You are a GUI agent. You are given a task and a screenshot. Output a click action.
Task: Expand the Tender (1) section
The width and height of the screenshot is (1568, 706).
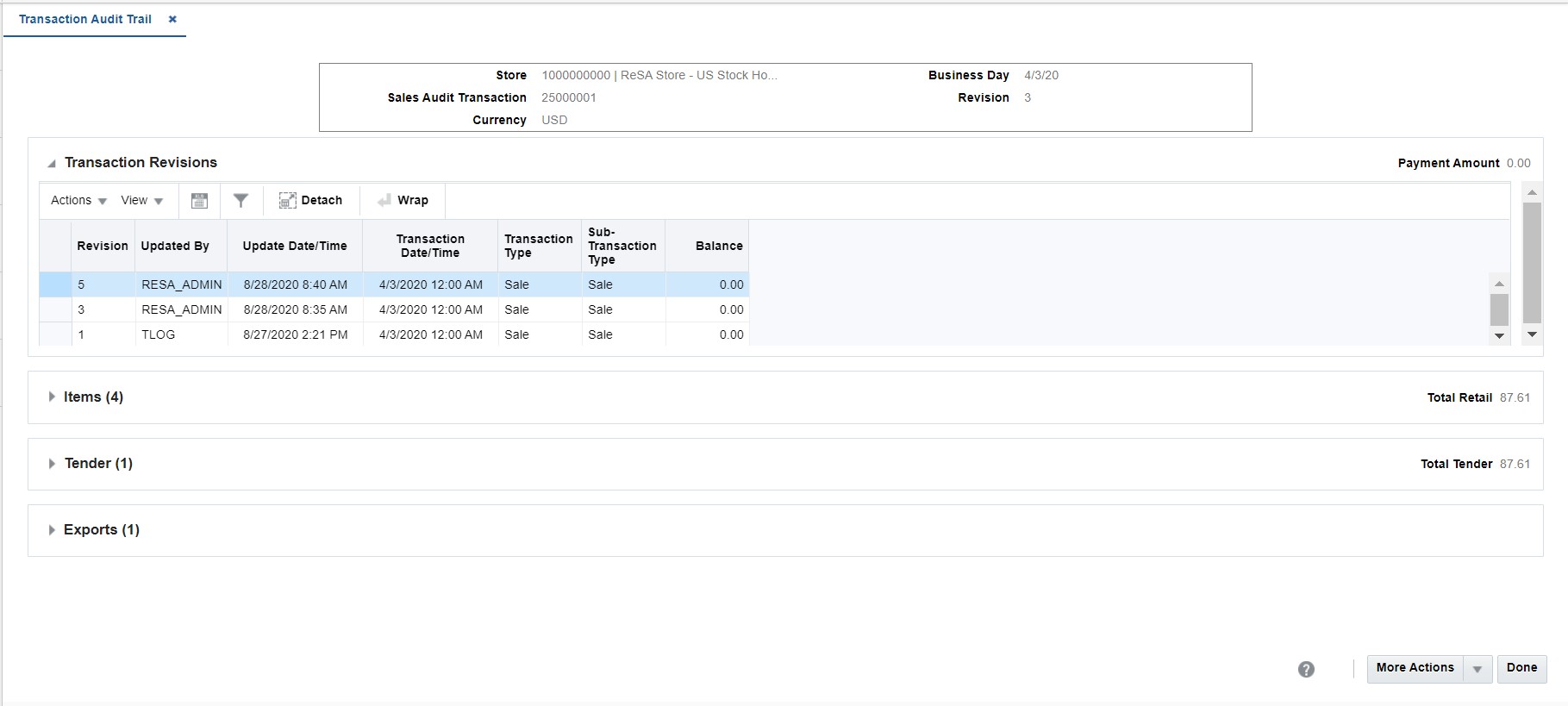tap(52, 463)
